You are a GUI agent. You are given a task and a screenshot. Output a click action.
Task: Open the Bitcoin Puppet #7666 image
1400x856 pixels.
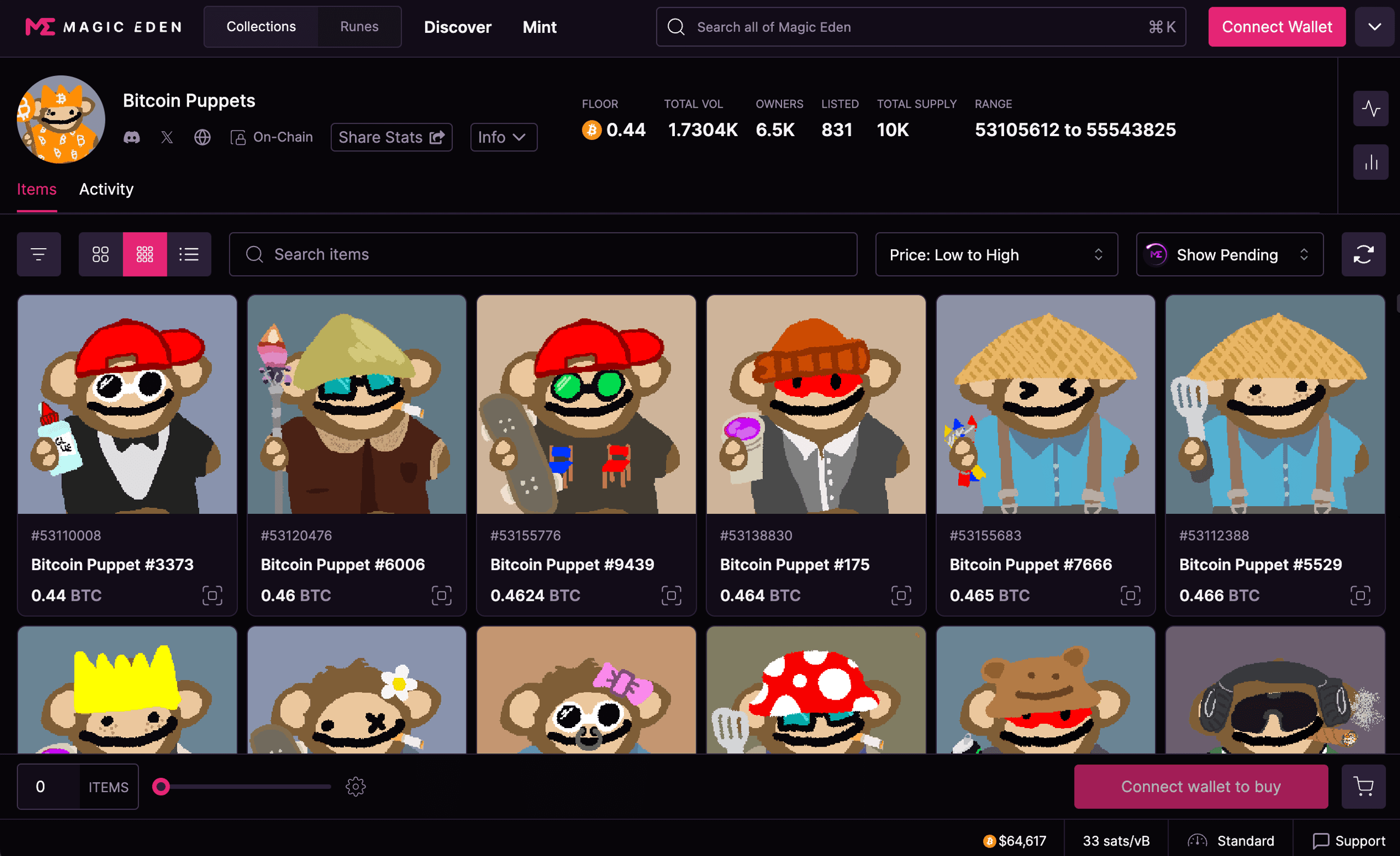tap(1045, 404)
